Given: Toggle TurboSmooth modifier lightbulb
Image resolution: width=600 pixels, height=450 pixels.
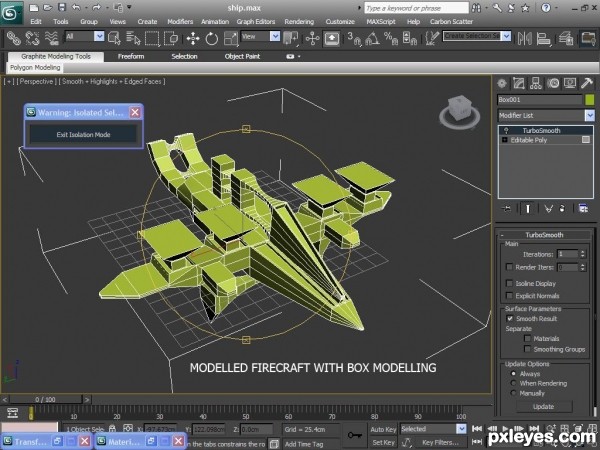Looking at the screenshot, I should 506,130.
